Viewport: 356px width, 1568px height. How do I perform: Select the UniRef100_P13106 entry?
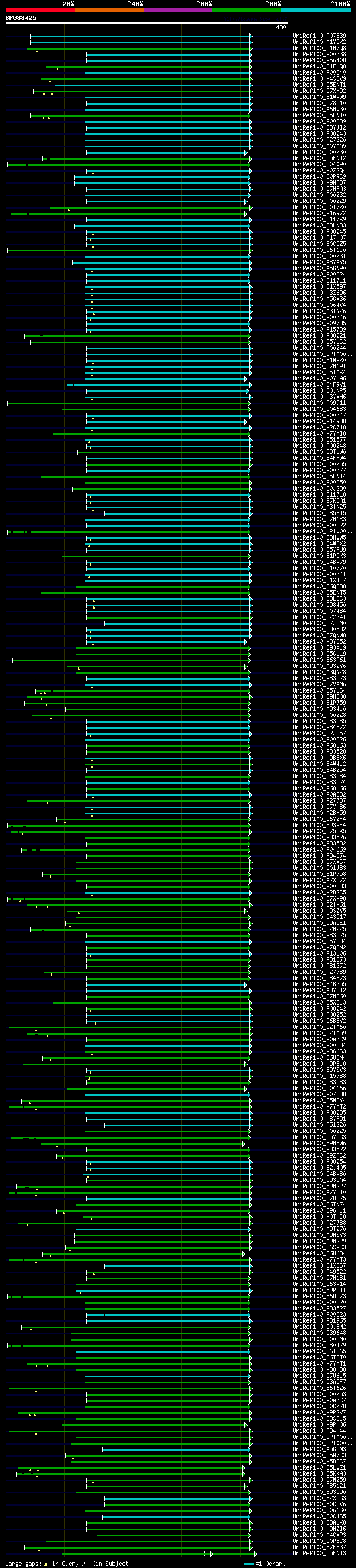coord(319,953)
